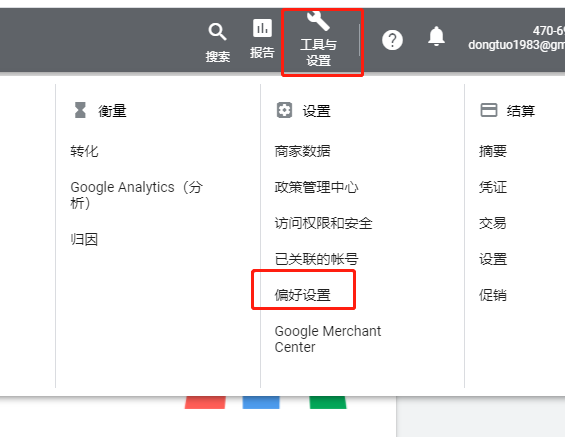Open the notifications bell icon

(436, 36)
